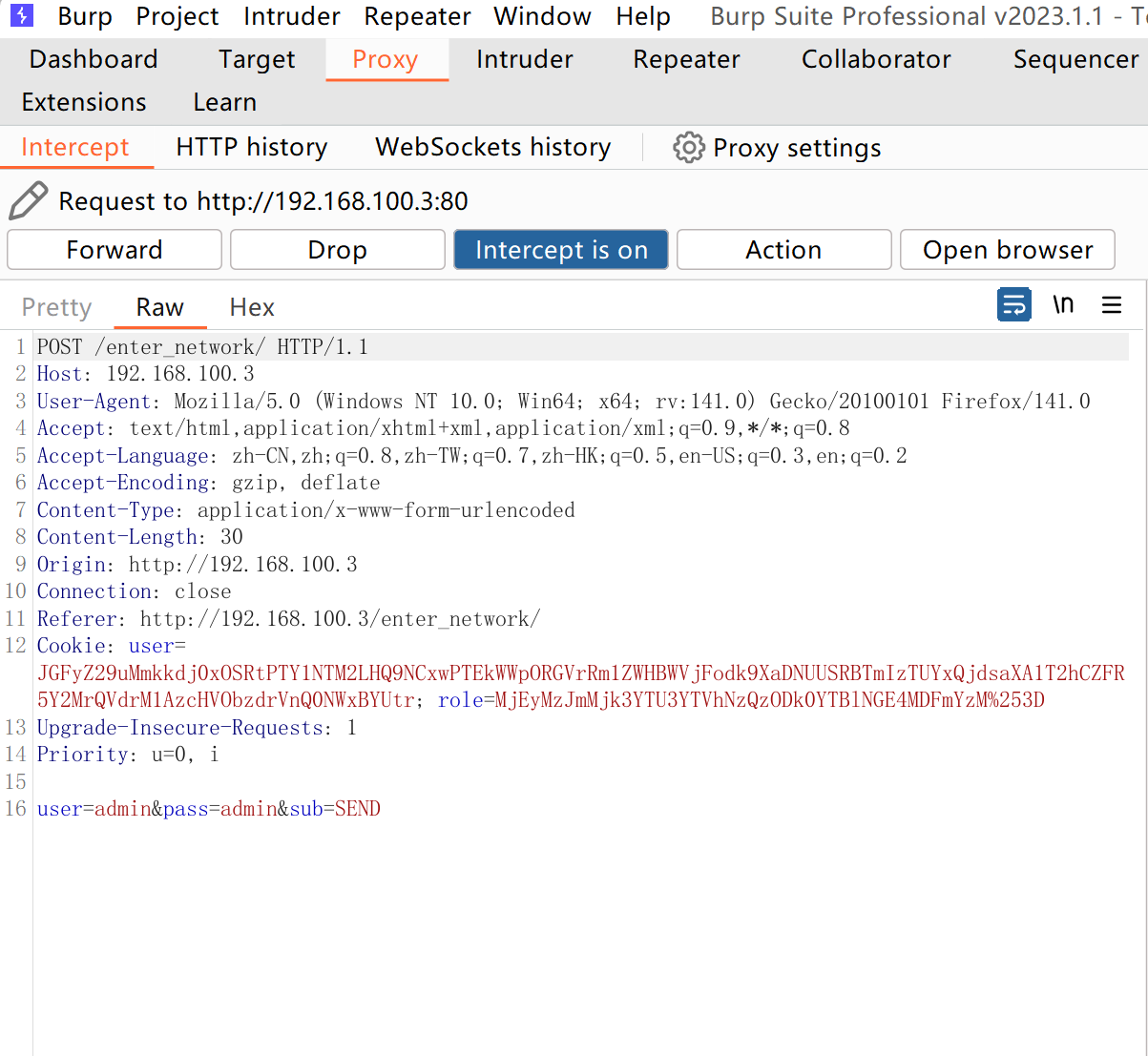This screenshot has width=1148, height=1056.
Task: Click the Content-Length: 30 line
Action: coord(140,537)
